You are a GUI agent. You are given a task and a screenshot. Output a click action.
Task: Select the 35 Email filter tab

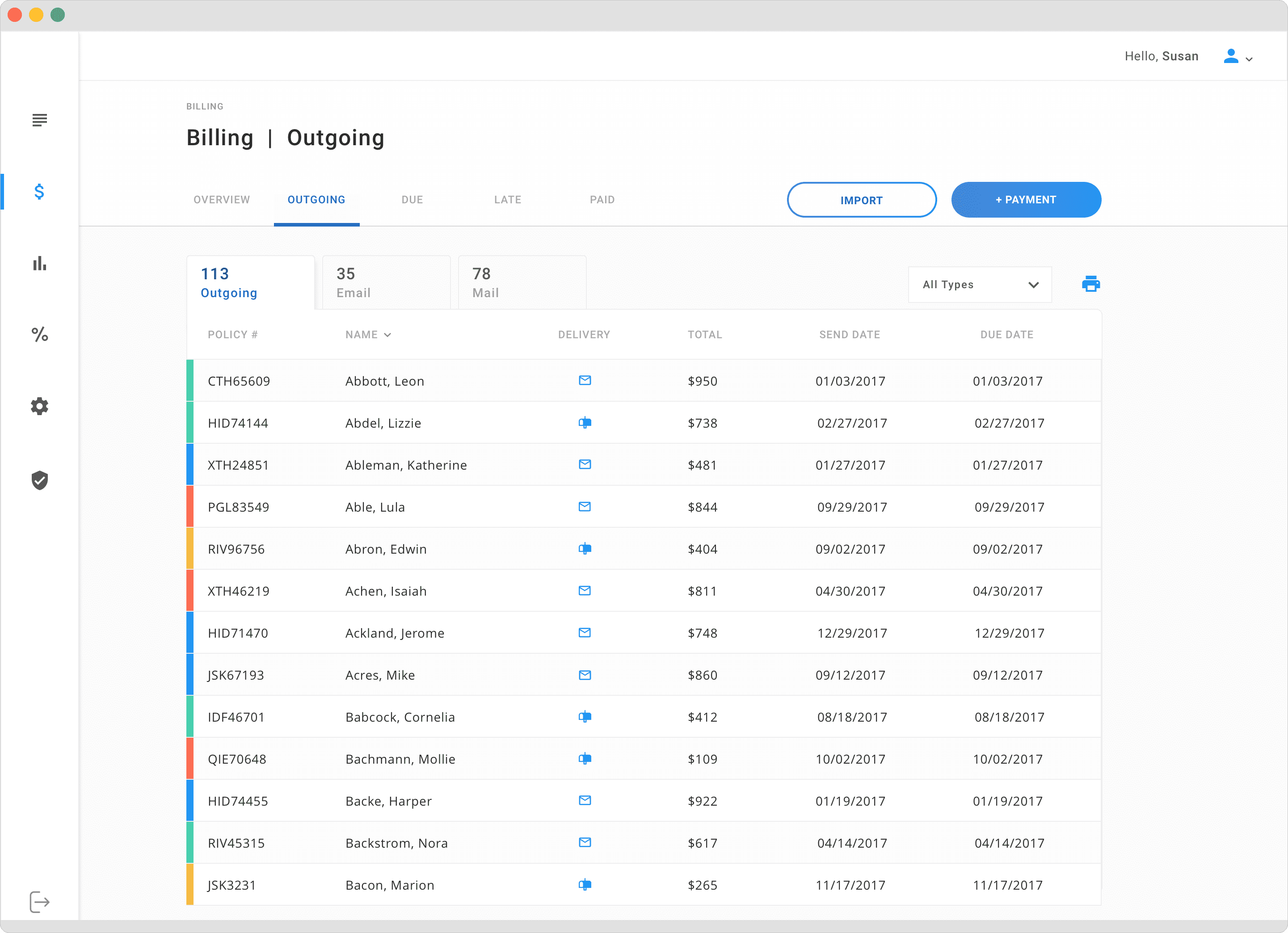click(x=386, y=283)
